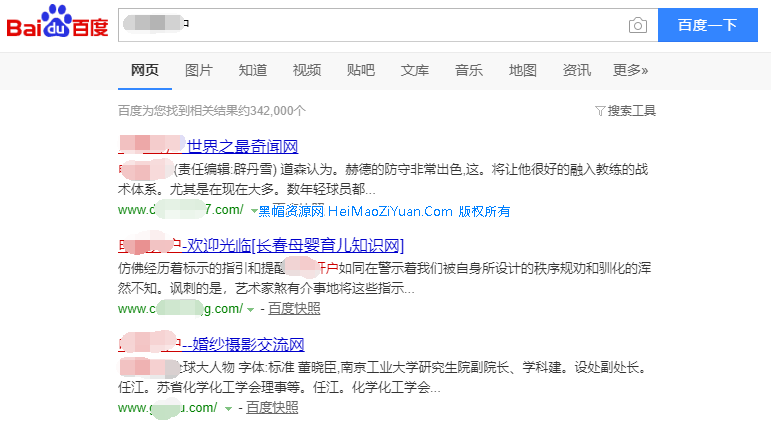Open the 视频 tab

(307, 70)
